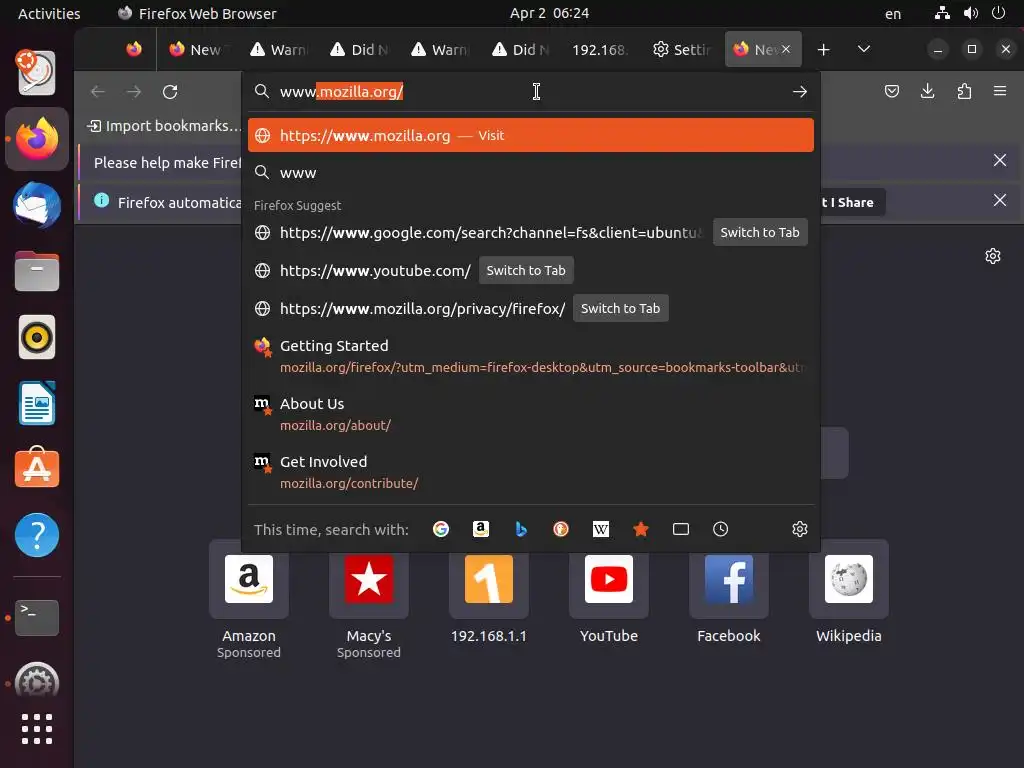The image size is (1024, 768).
Task: Show Applications grid in the dock
Action: [37, 729]
